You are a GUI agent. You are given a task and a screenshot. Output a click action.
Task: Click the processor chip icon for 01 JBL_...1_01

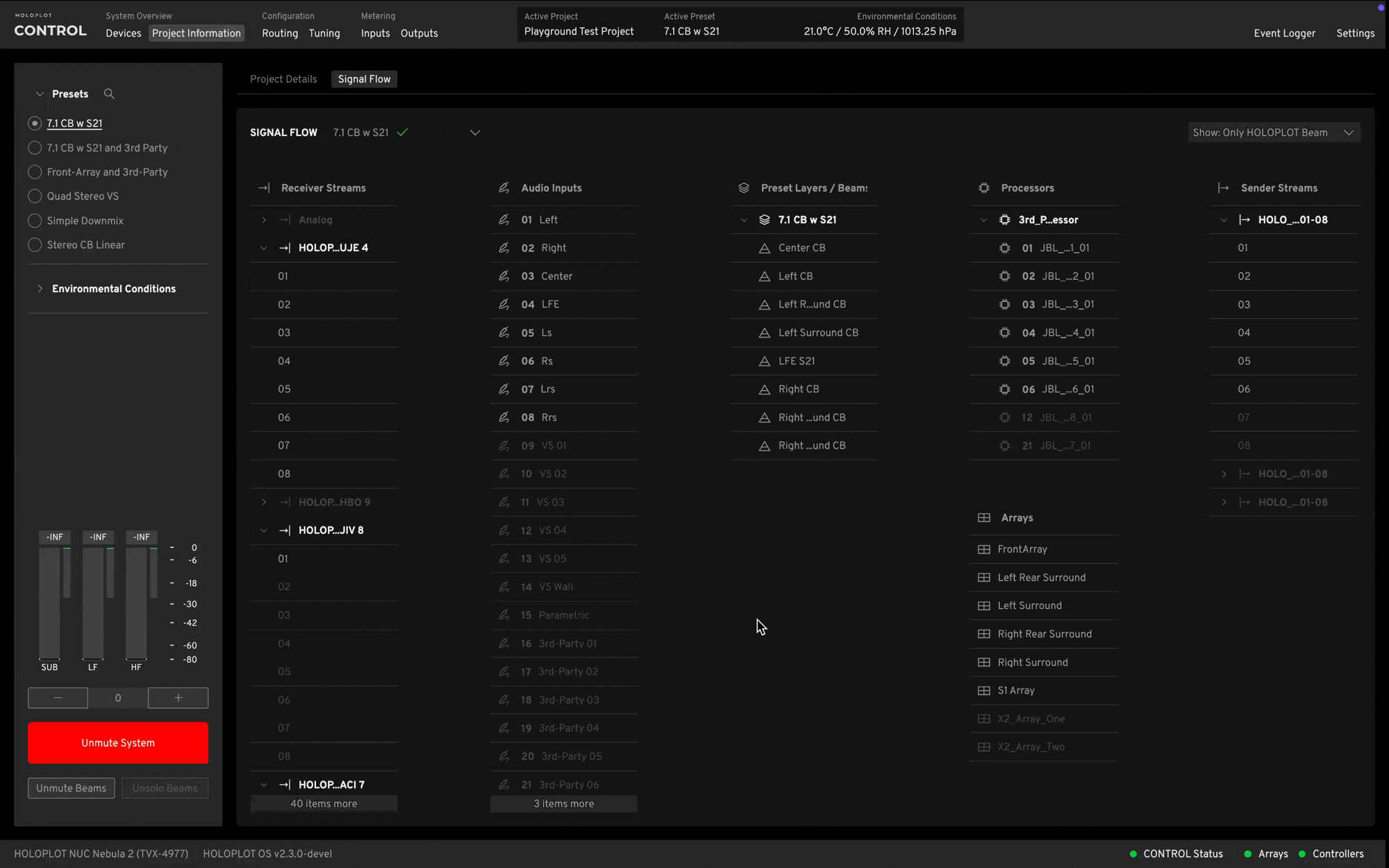click(x=1004, y=249)
